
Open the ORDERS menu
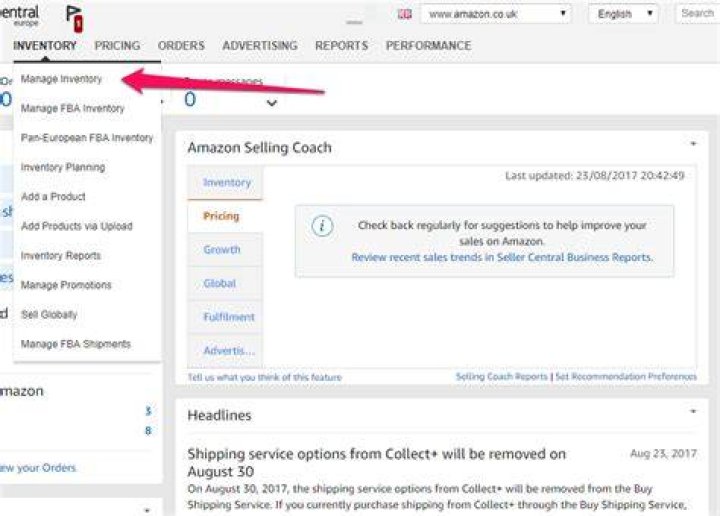181,46
